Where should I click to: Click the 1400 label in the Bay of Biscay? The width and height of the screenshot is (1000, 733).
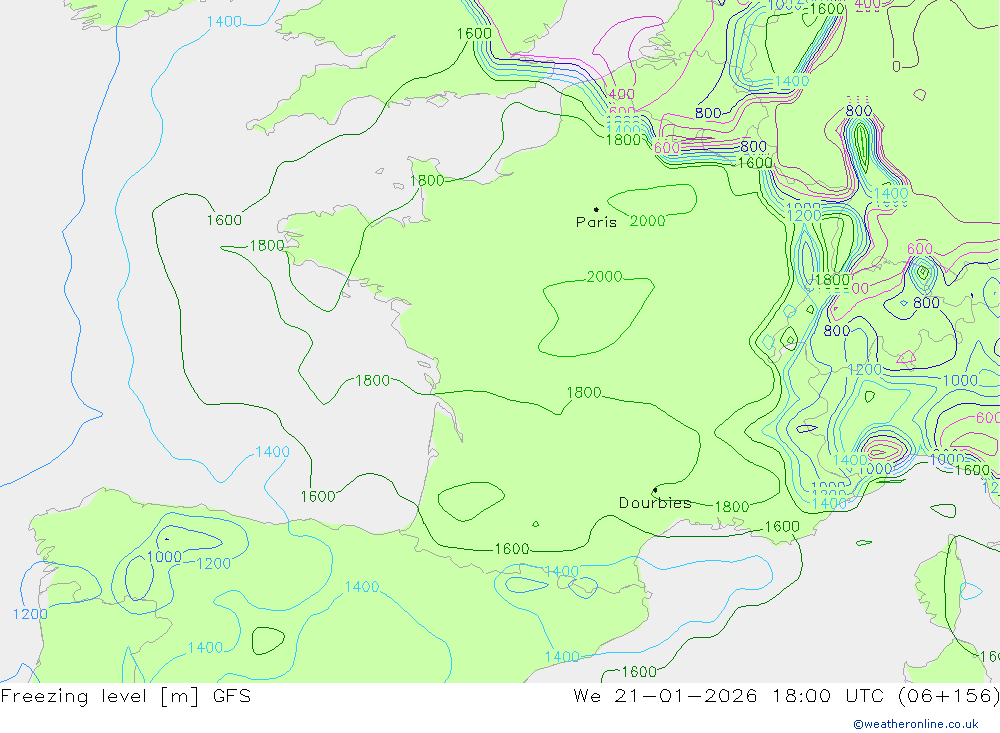[272, 452]
